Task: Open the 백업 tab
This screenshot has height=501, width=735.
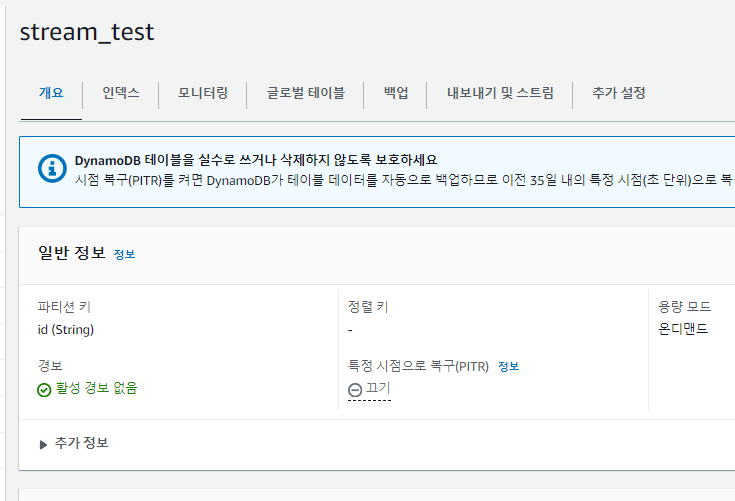Action: click(396, 94)
